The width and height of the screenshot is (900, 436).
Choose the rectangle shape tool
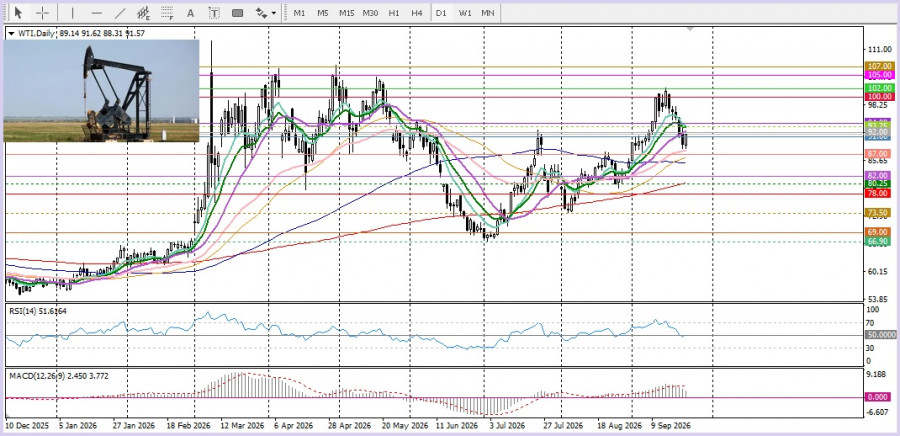coord(238,13)
